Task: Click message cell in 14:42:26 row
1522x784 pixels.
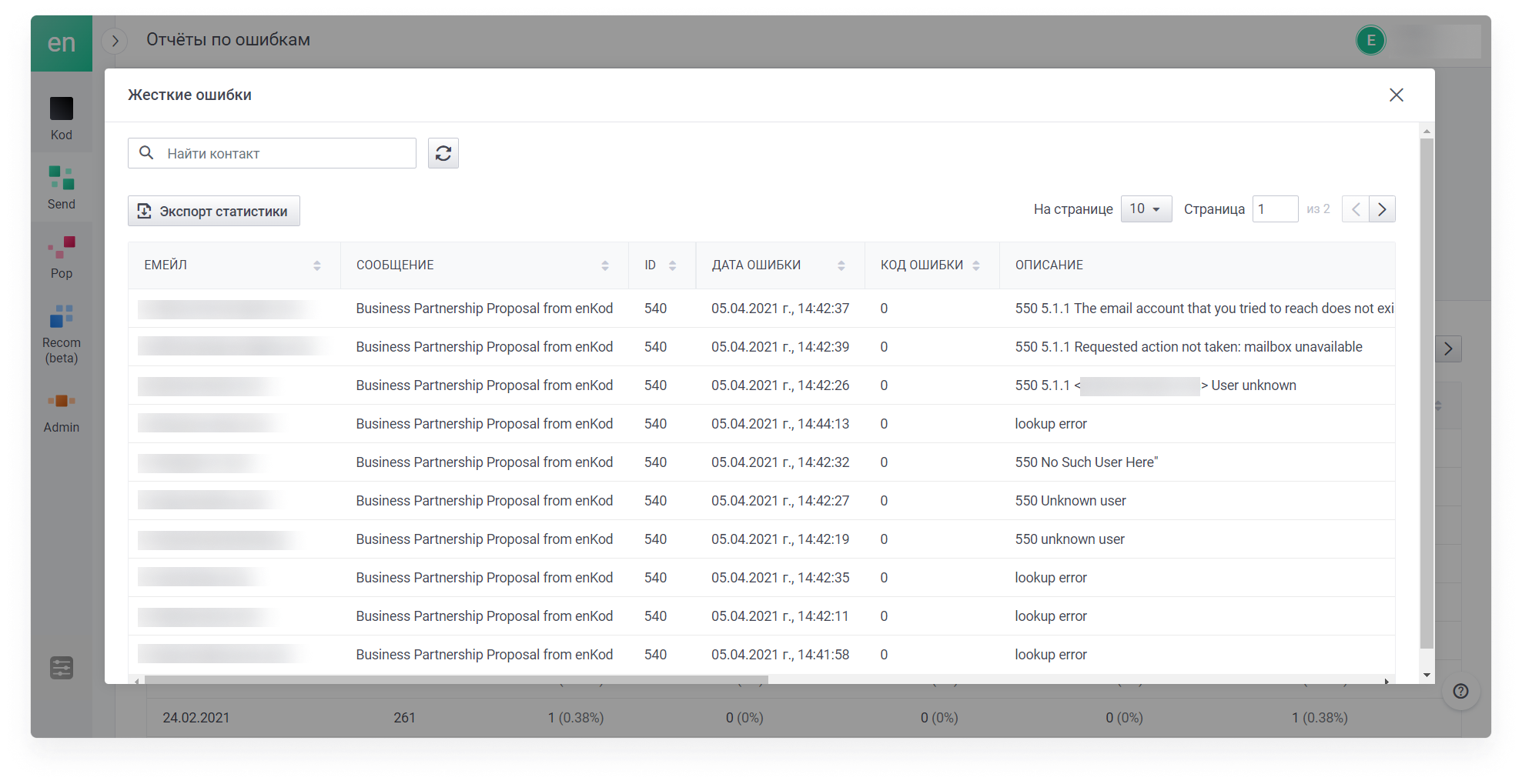Action: [x=484, y=385]
